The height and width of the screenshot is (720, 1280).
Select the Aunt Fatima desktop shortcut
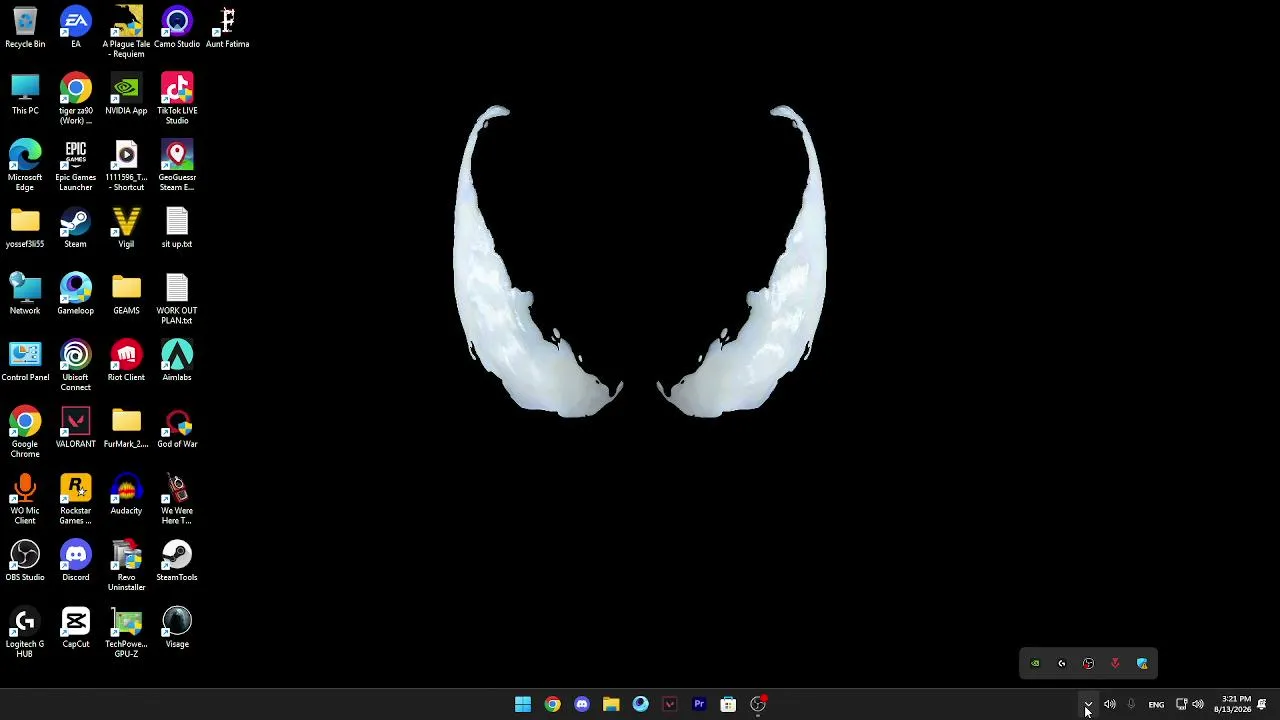[x=227, y=28]
